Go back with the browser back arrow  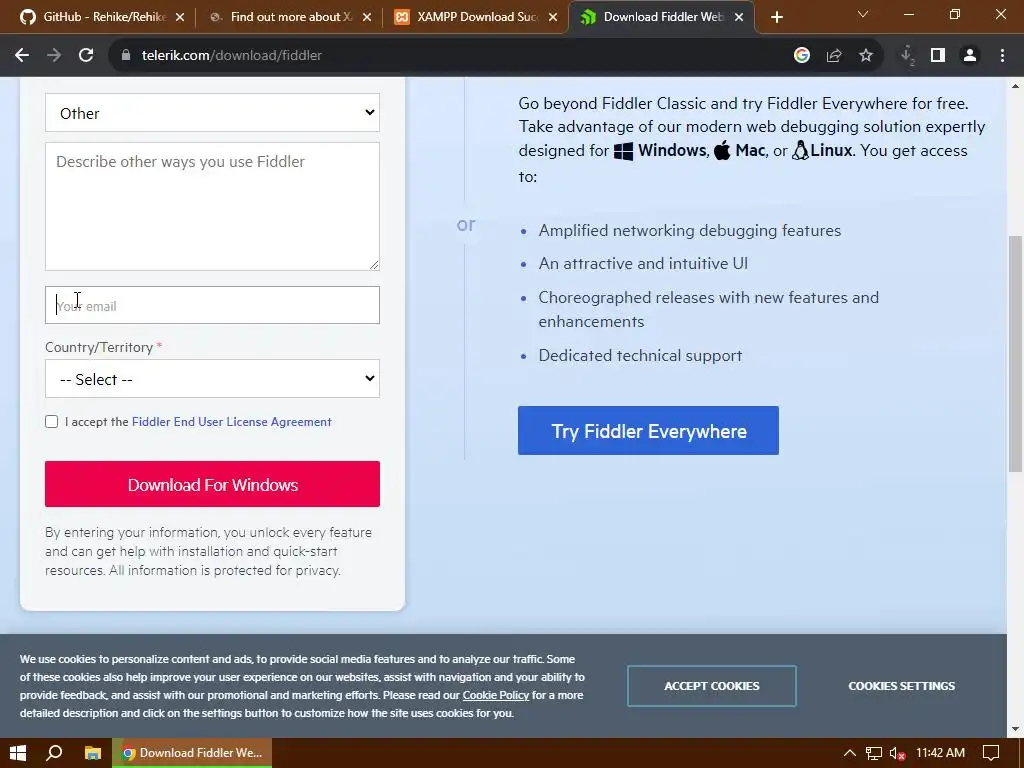pyautogui.click(x=22, y=56)
